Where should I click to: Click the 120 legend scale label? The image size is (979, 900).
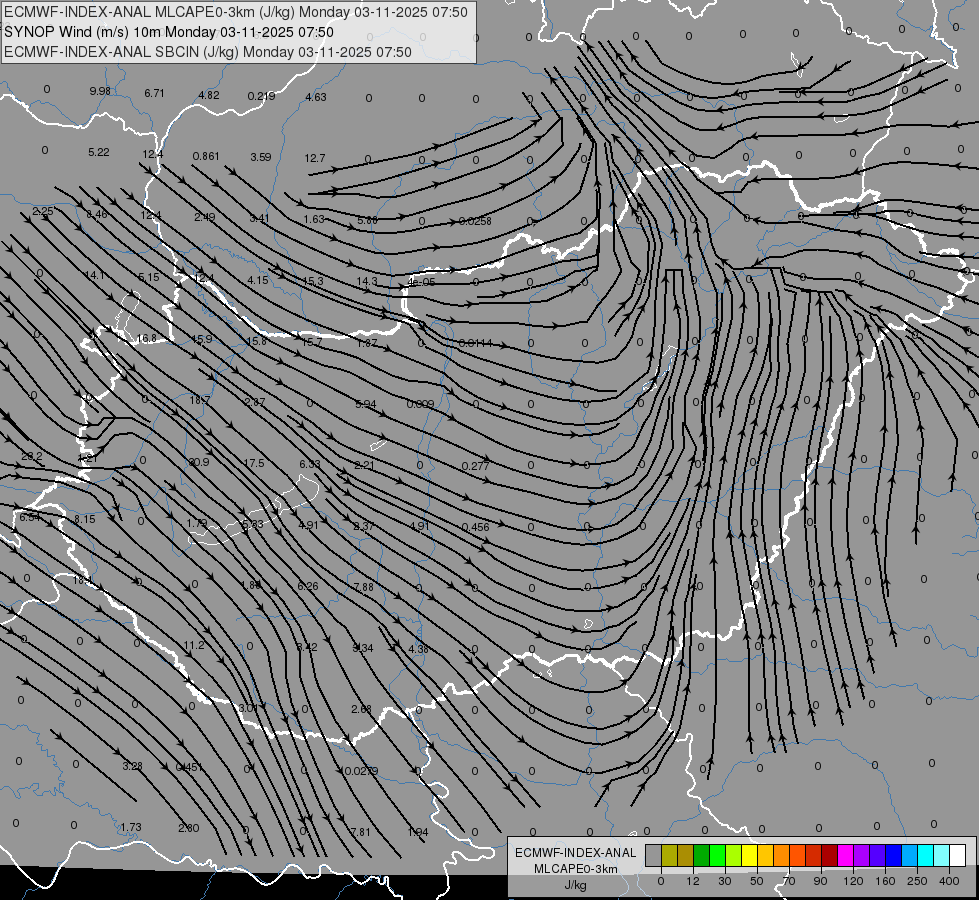tap(853, 881)
